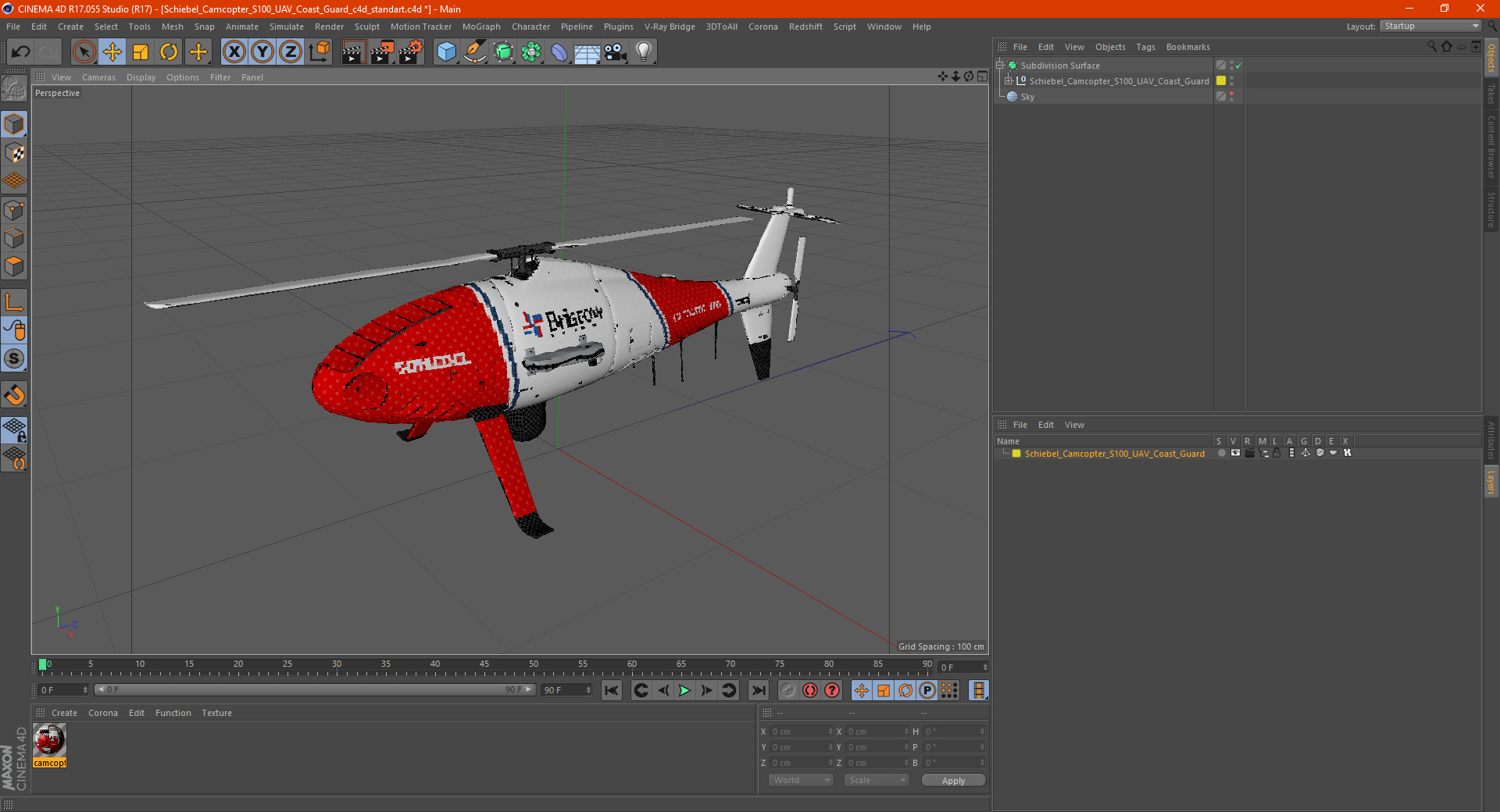1500x812 pixels.
Task: Add a Subdivision Surface generator
Action: coord(503,52)
